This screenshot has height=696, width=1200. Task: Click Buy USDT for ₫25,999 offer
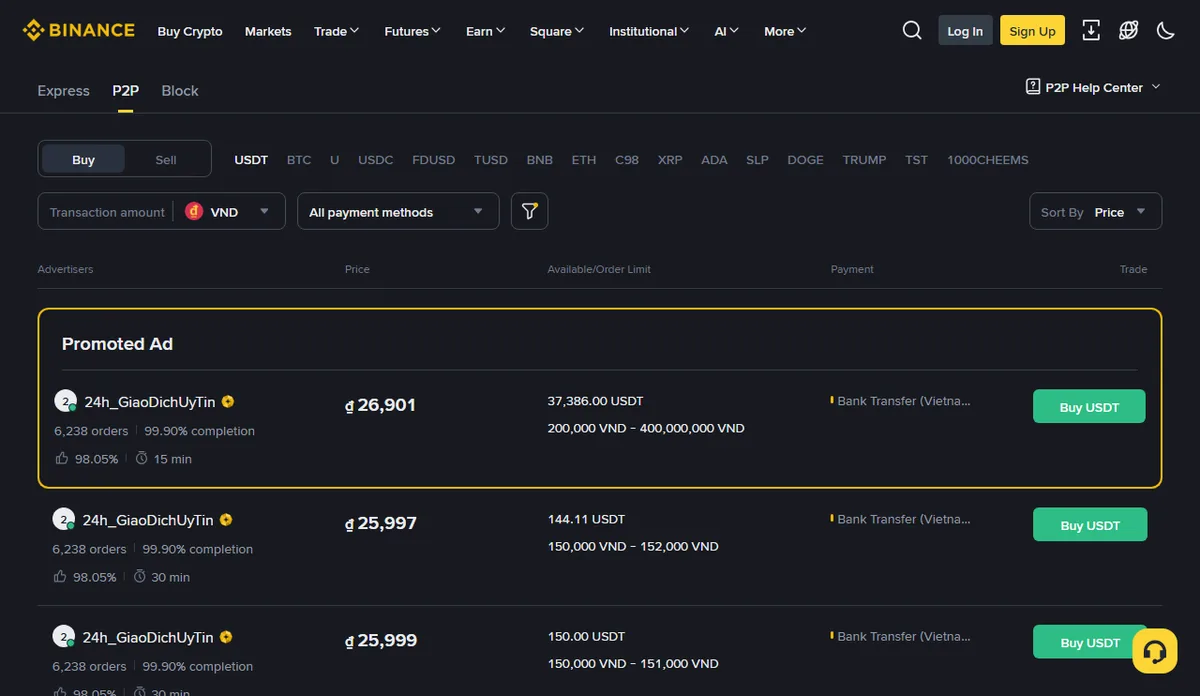pyautogui.click(x=1090, y=642)
